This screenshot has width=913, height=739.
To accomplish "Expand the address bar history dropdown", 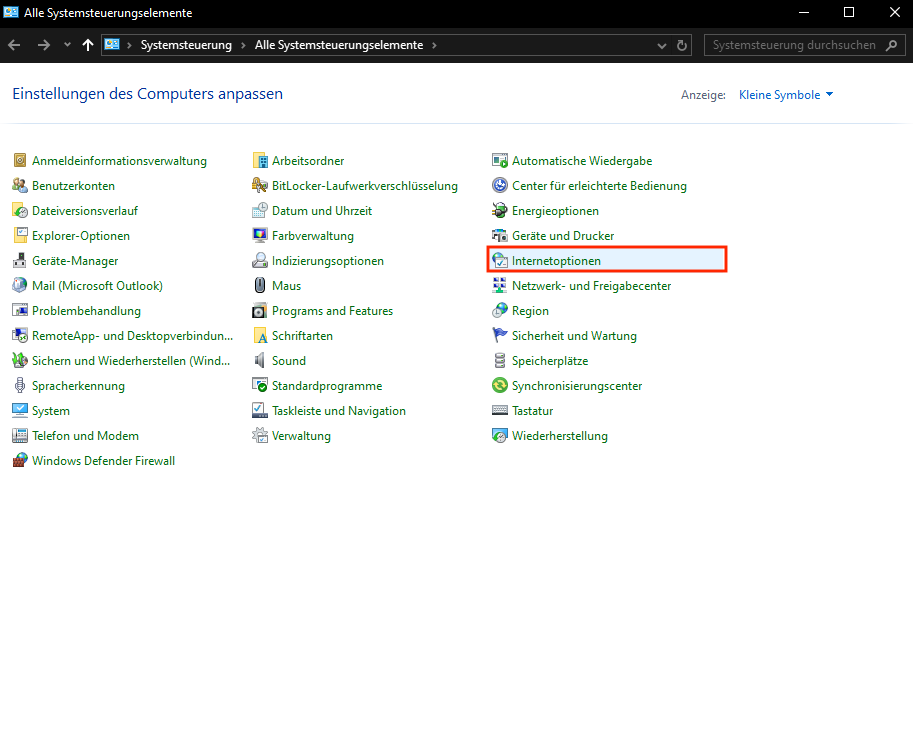I will coord(662,46).
